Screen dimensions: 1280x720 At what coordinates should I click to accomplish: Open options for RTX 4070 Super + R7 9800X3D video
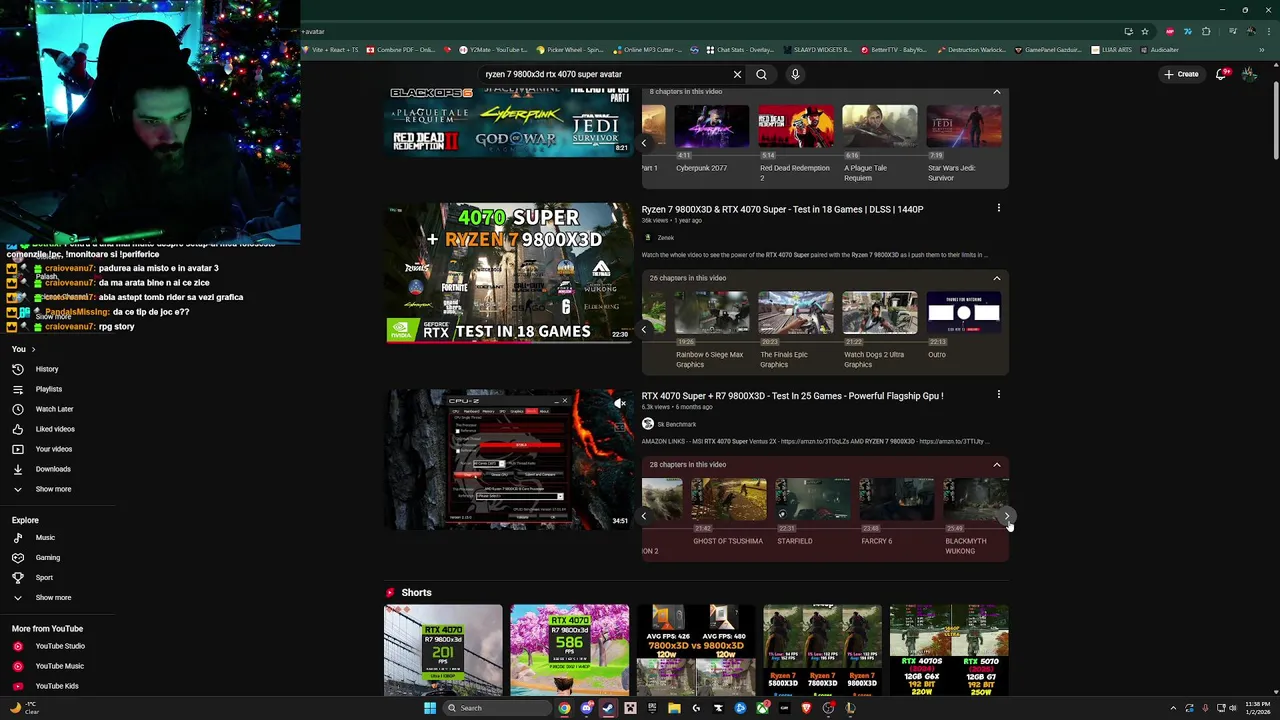(998, 394)
